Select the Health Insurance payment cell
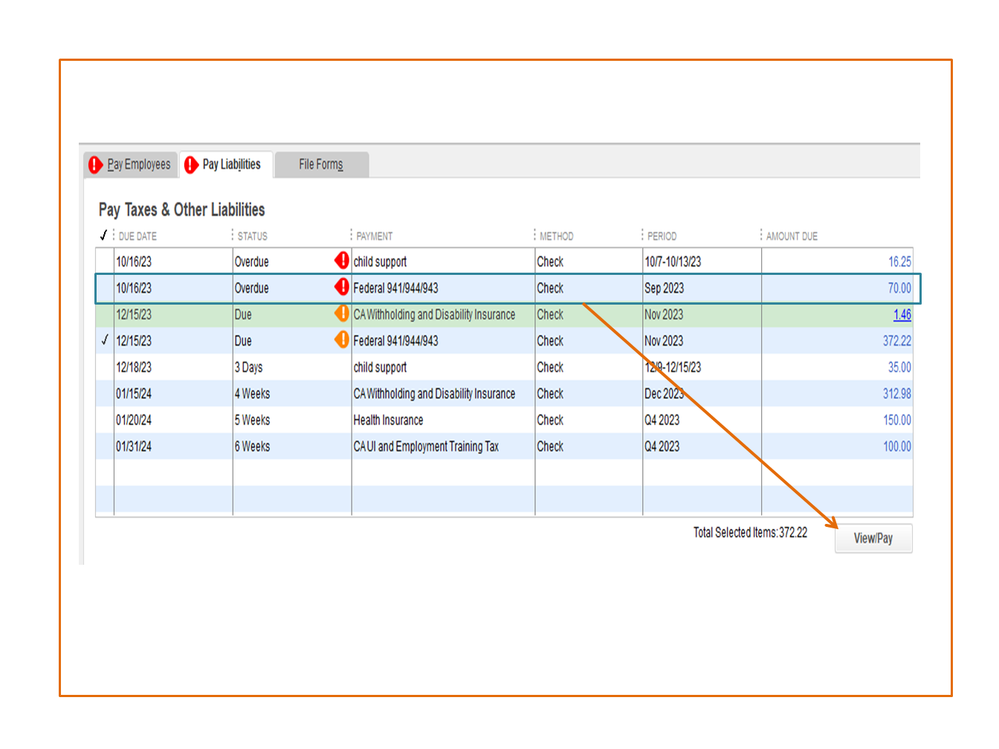This screenshot has width=999, height=749. pyautogui.click(x=443, y=420)
